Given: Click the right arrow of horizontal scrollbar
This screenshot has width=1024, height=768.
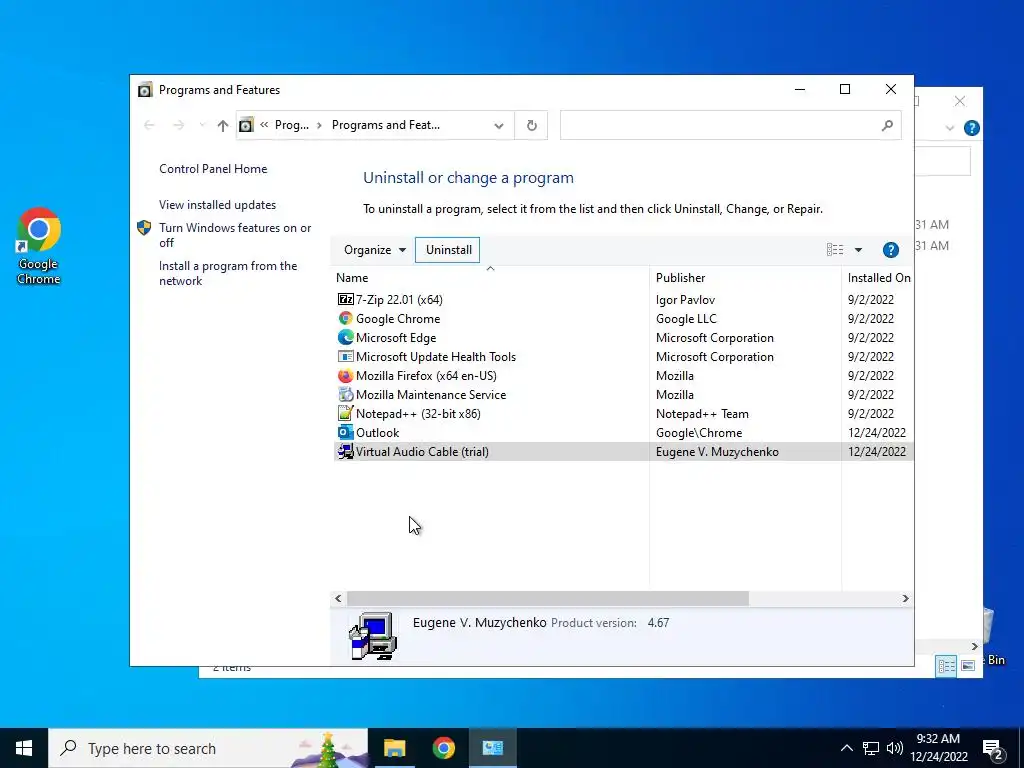Looking at the screenshot, I should [x=905, y=598].
